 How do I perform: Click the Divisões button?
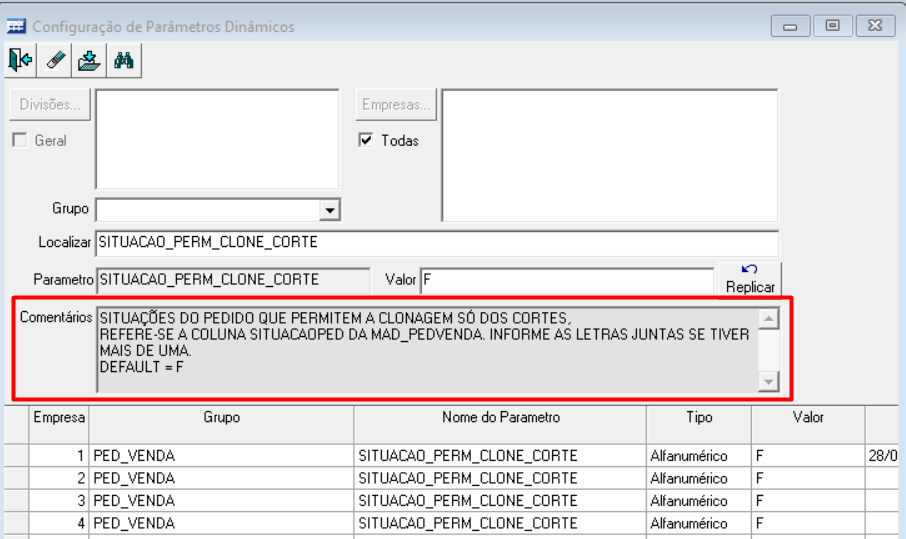[50, 105]
